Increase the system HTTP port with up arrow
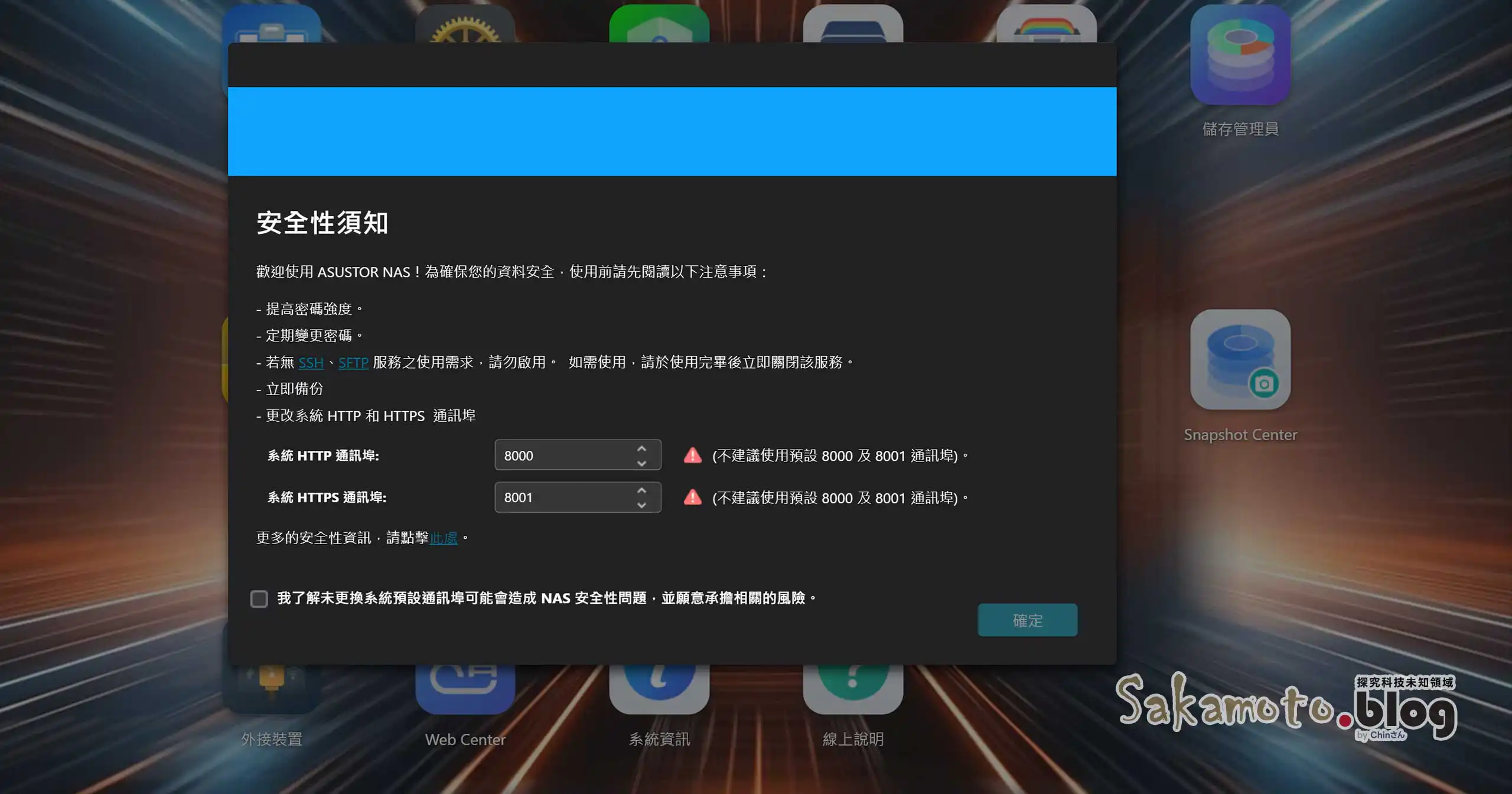 tap(641, 448)
